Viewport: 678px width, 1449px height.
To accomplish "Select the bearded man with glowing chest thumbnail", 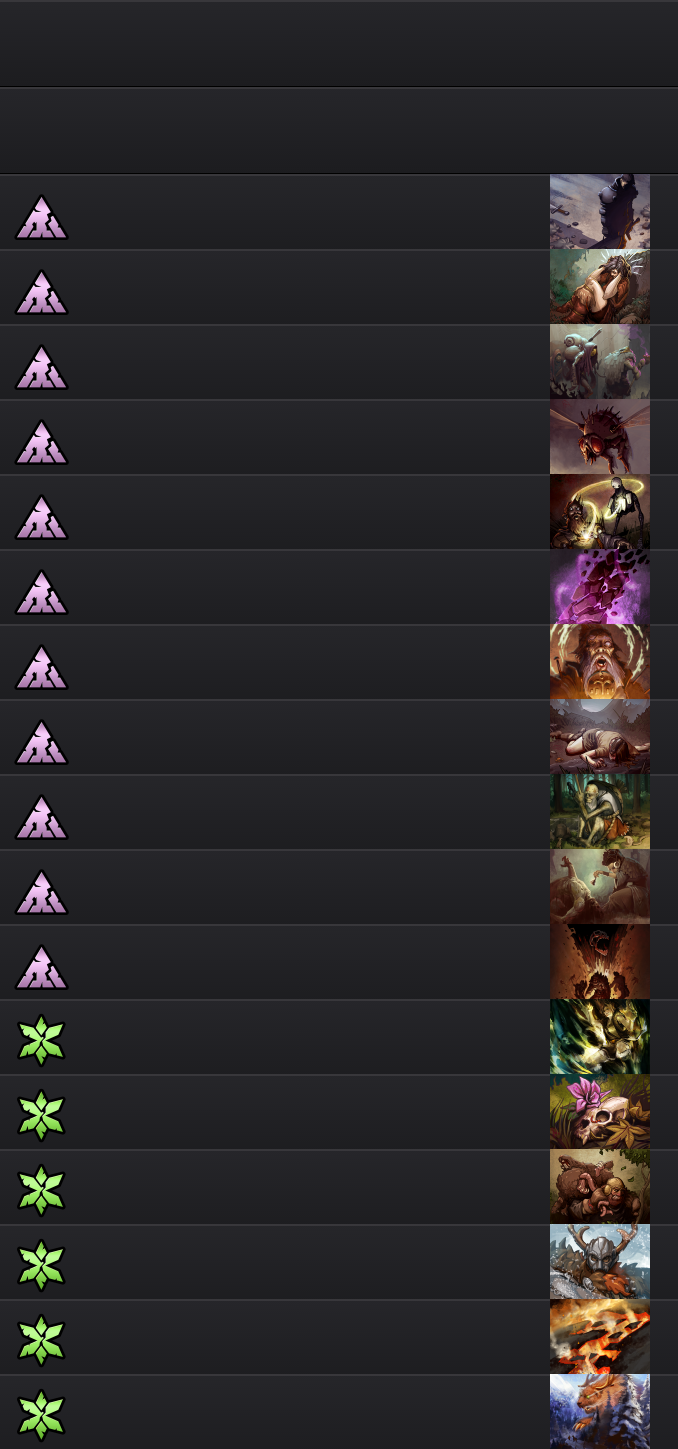I will coord(600,662).
